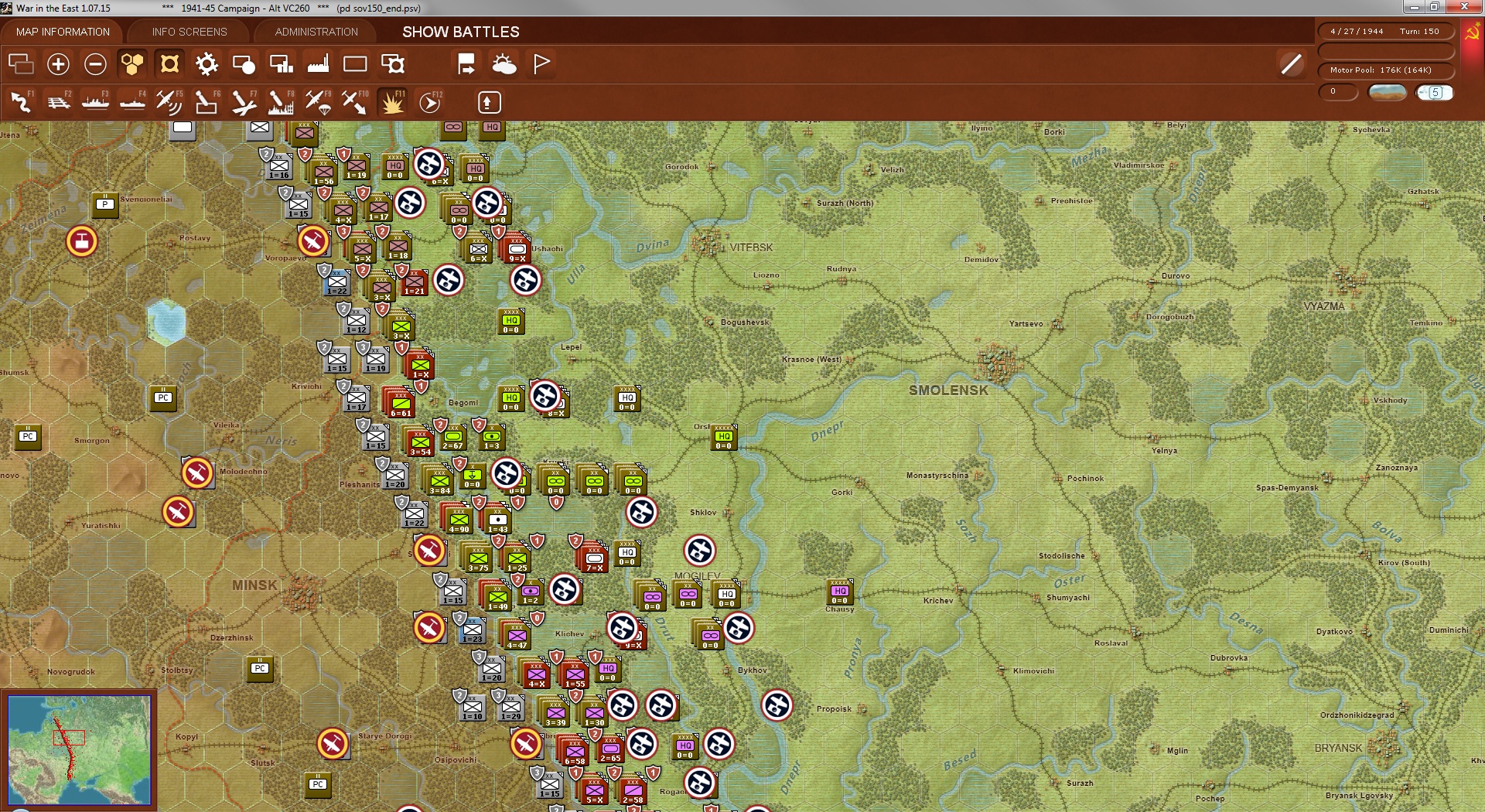Zoom in the map with plus icon
The height and width of the screenshot is (812, 1485).
click(x=58, y=63)
